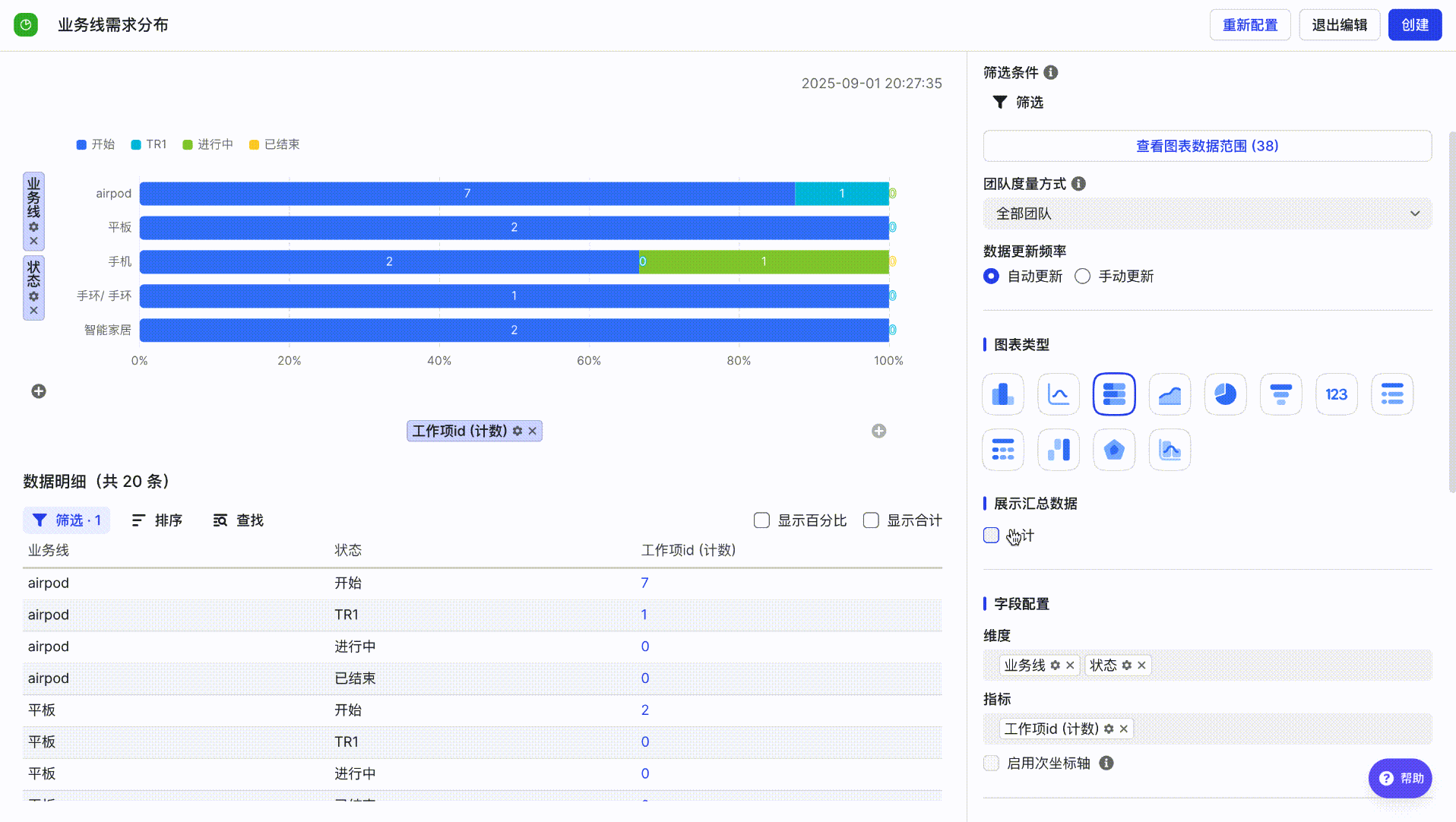The width and height of the screenshot is (1456, 822).
Task: Click the 维度 field input area
Action: [1208, 666]
